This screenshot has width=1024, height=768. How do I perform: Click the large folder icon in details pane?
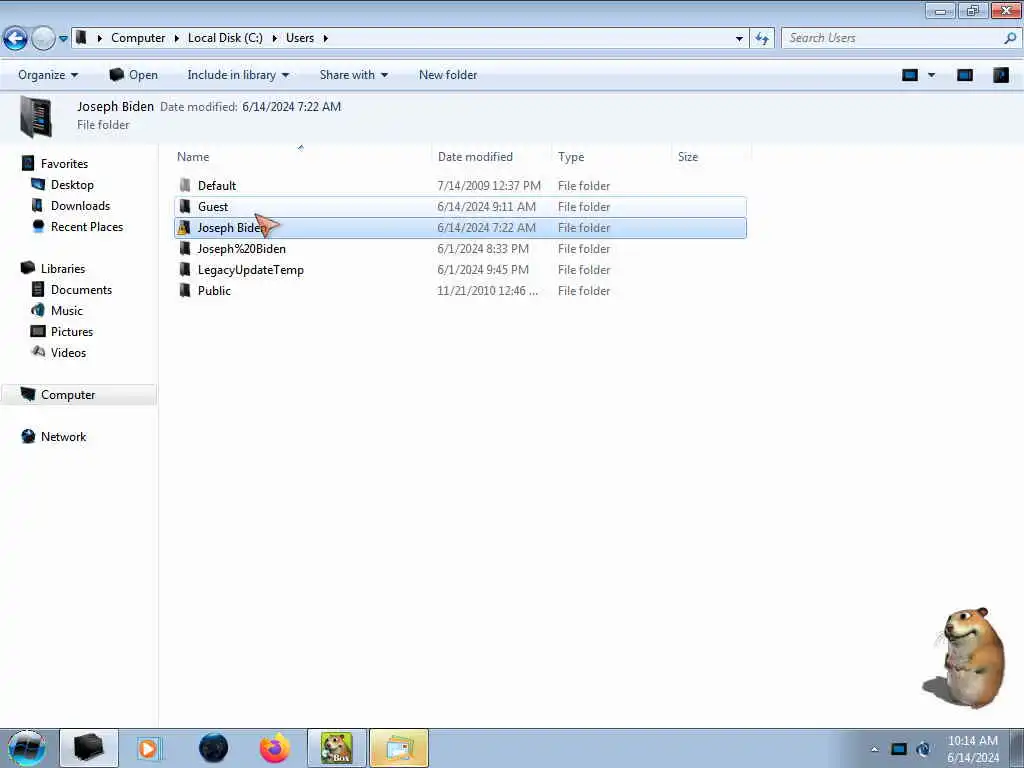tap(36, 116)
